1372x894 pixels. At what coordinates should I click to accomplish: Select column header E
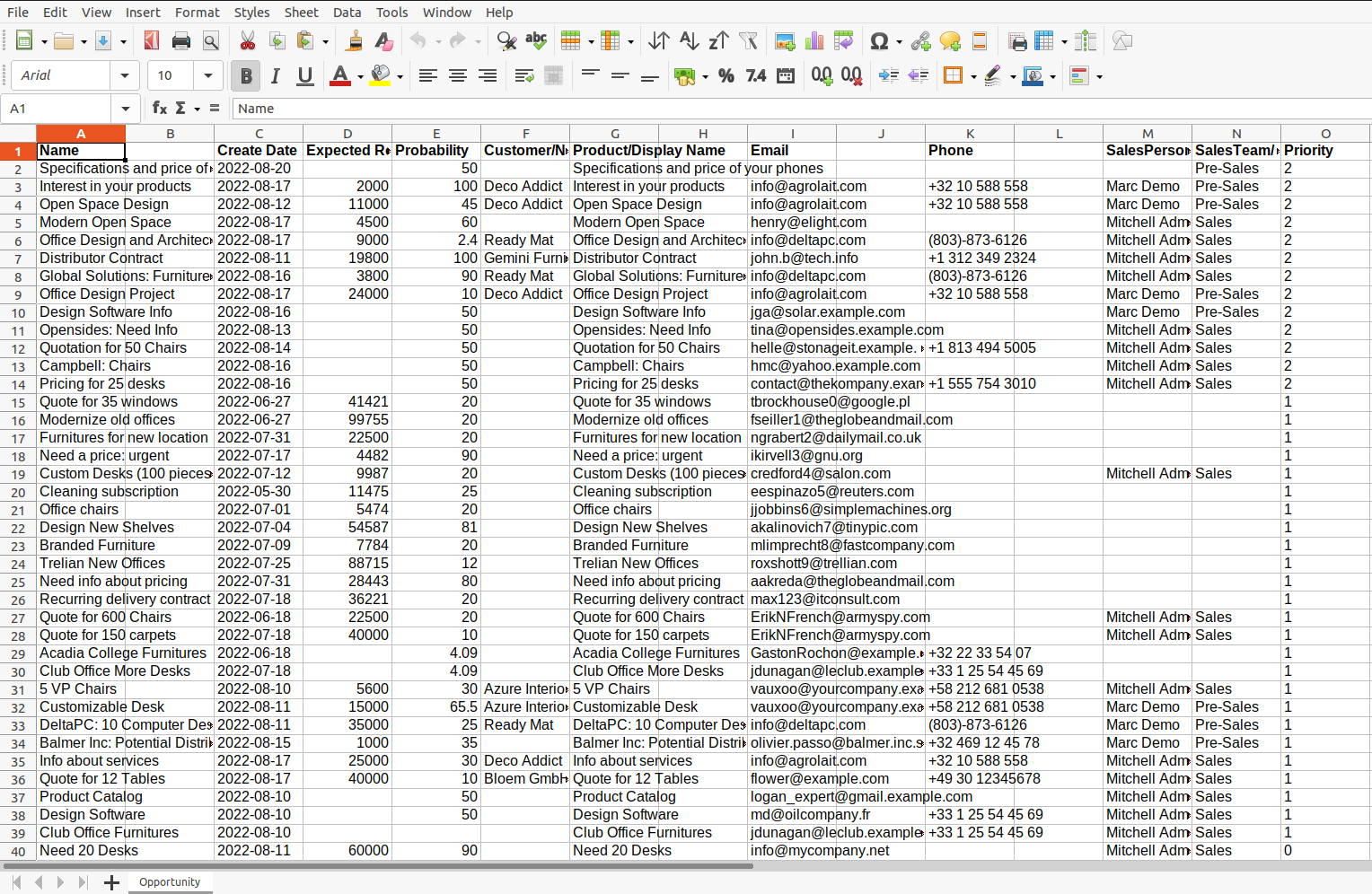436,134
